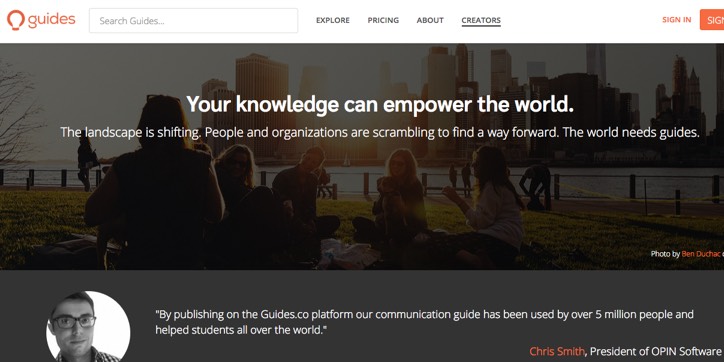724x362 pixels.
Task: Click the testimonial quote about Guides.co platform
Action: (x=424, y=322)
